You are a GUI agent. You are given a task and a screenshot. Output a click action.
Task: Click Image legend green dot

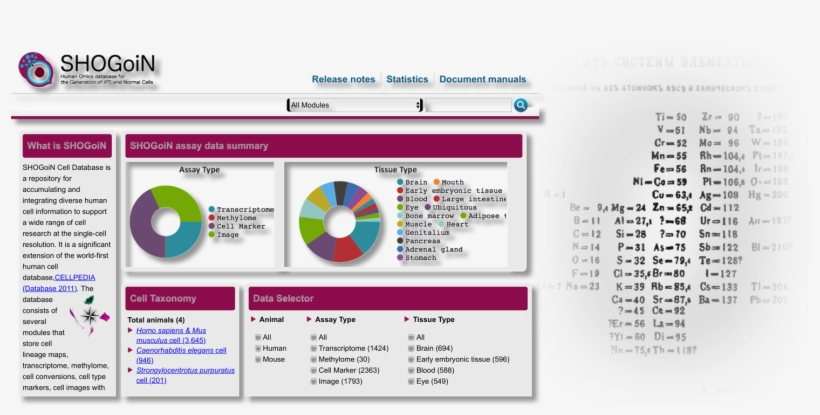point(212,235)
